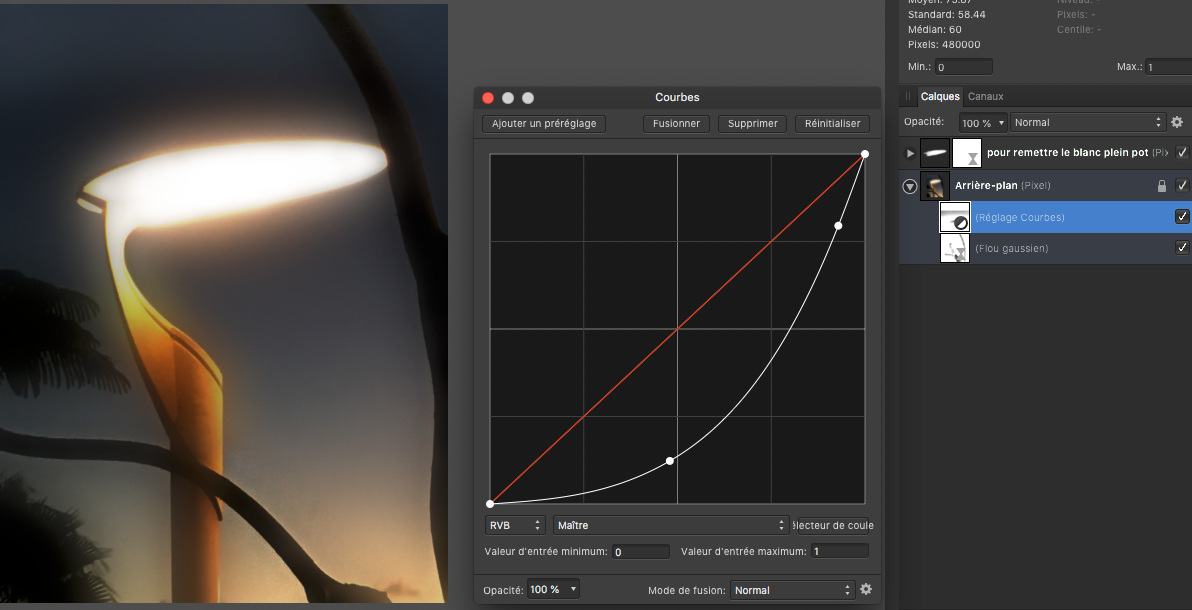This screenshot has height=610, width=1192.
Task: Click lock icon on Arrière-plan layer
Action: pos(1162,186)
